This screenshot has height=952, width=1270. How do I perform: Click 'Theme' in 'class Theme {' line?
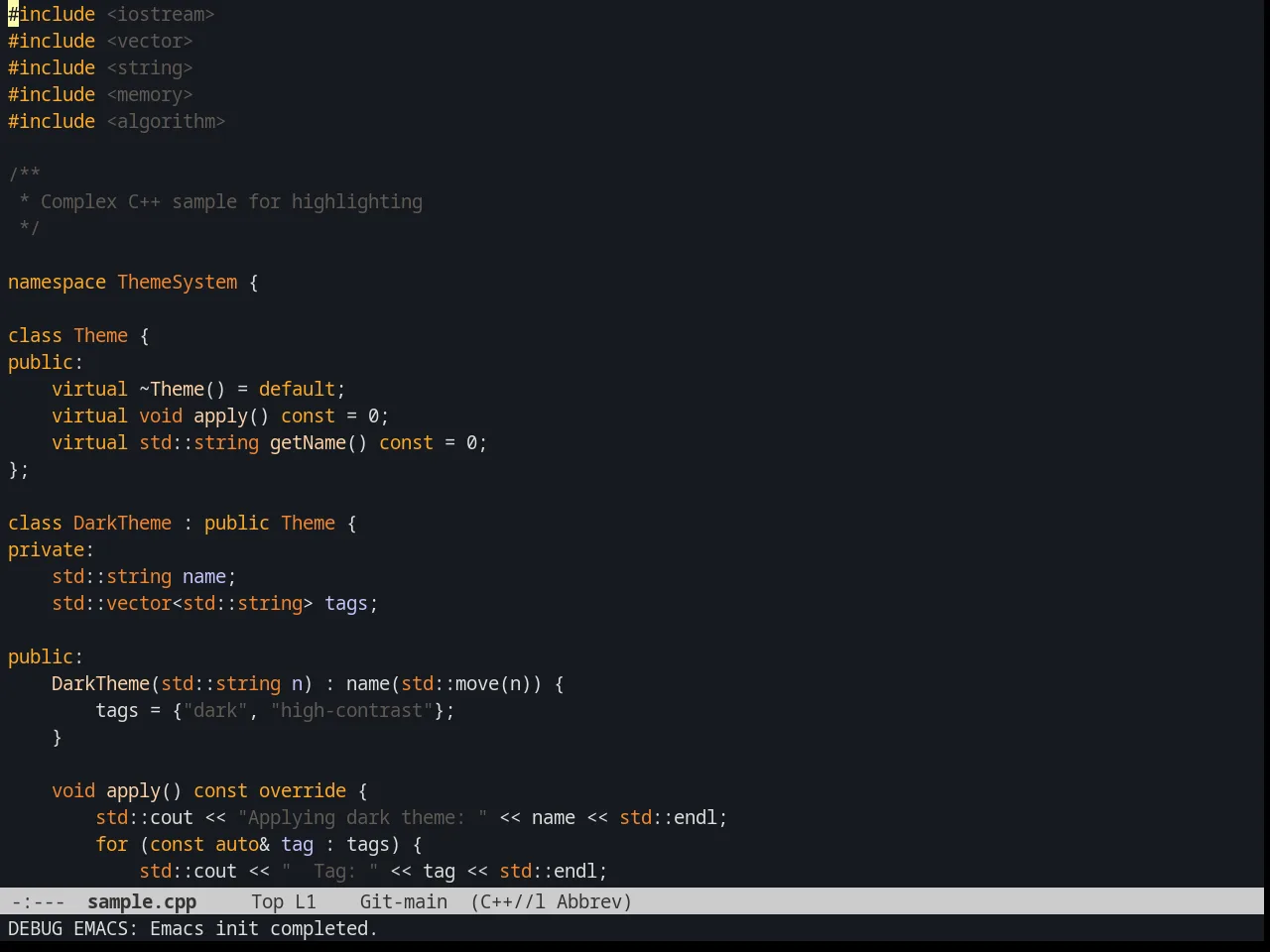pyautogui.click(x=101, y=335)
